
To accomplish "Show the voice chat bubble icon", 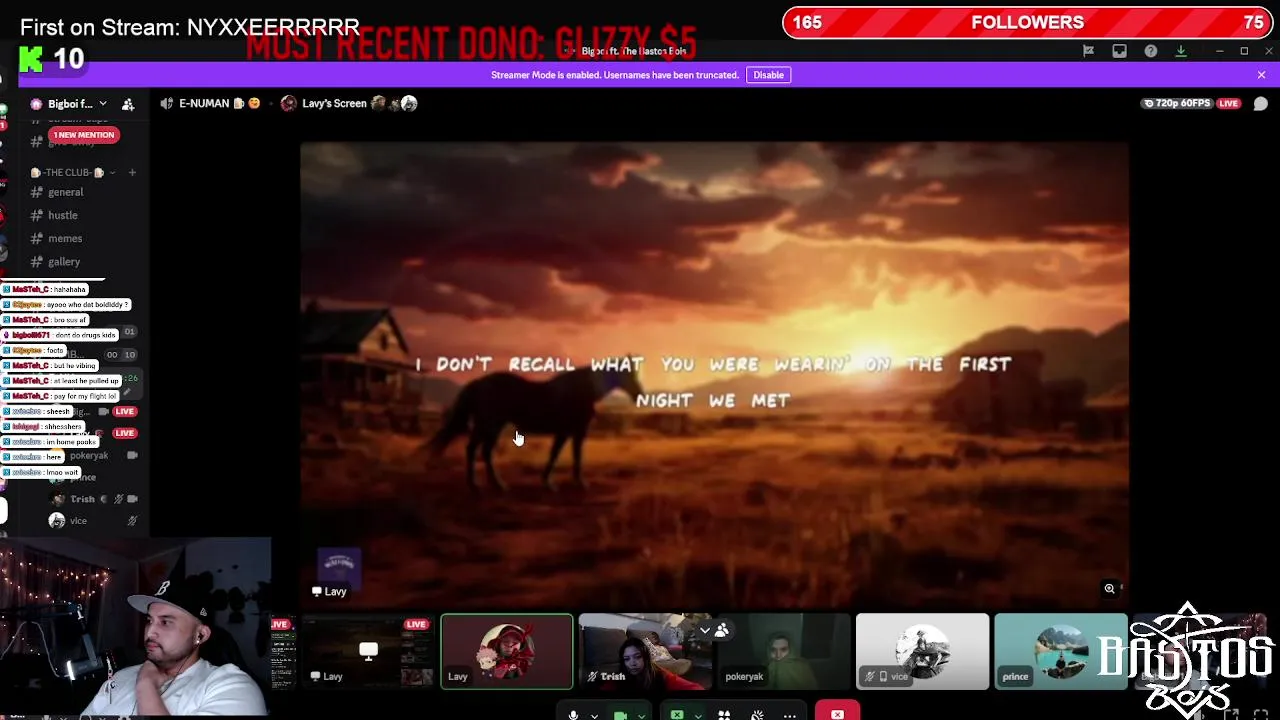I will 1261,104.
